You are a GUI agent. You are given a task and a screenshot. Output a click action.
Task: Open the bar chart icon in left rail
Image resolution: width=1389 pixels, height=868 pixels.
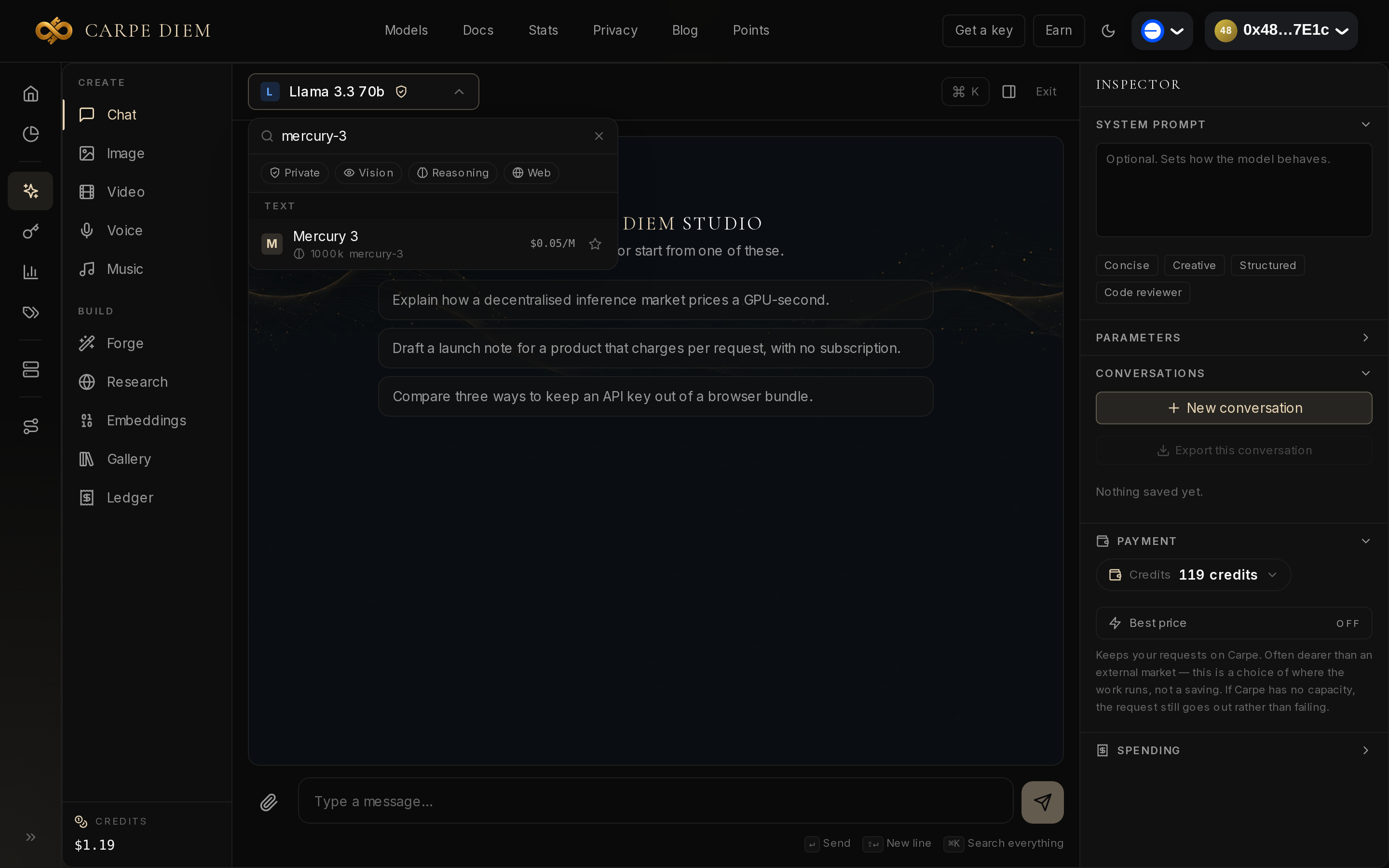(30, 271)
